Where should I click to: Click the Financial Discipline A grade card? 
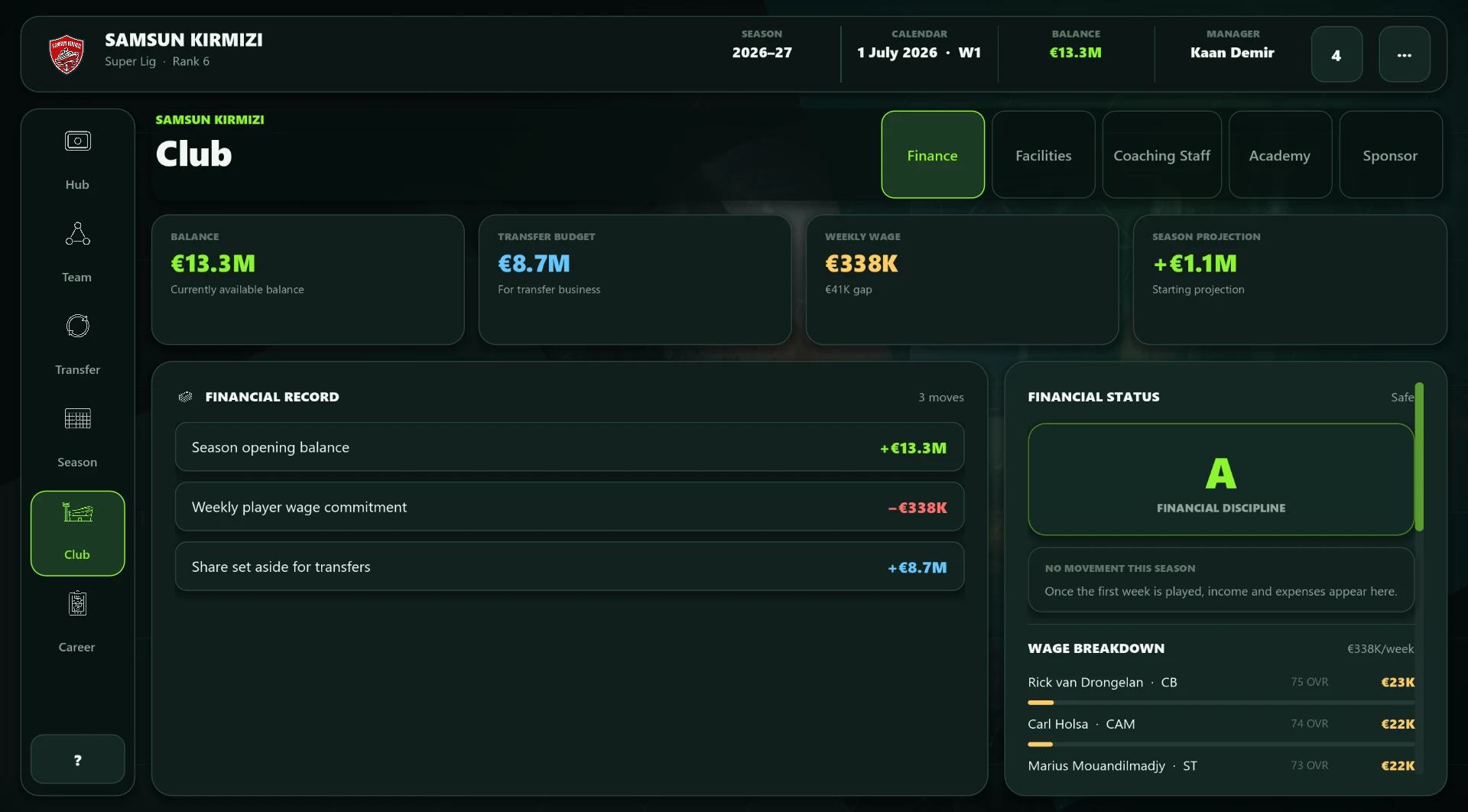(x=1221, y=479)
